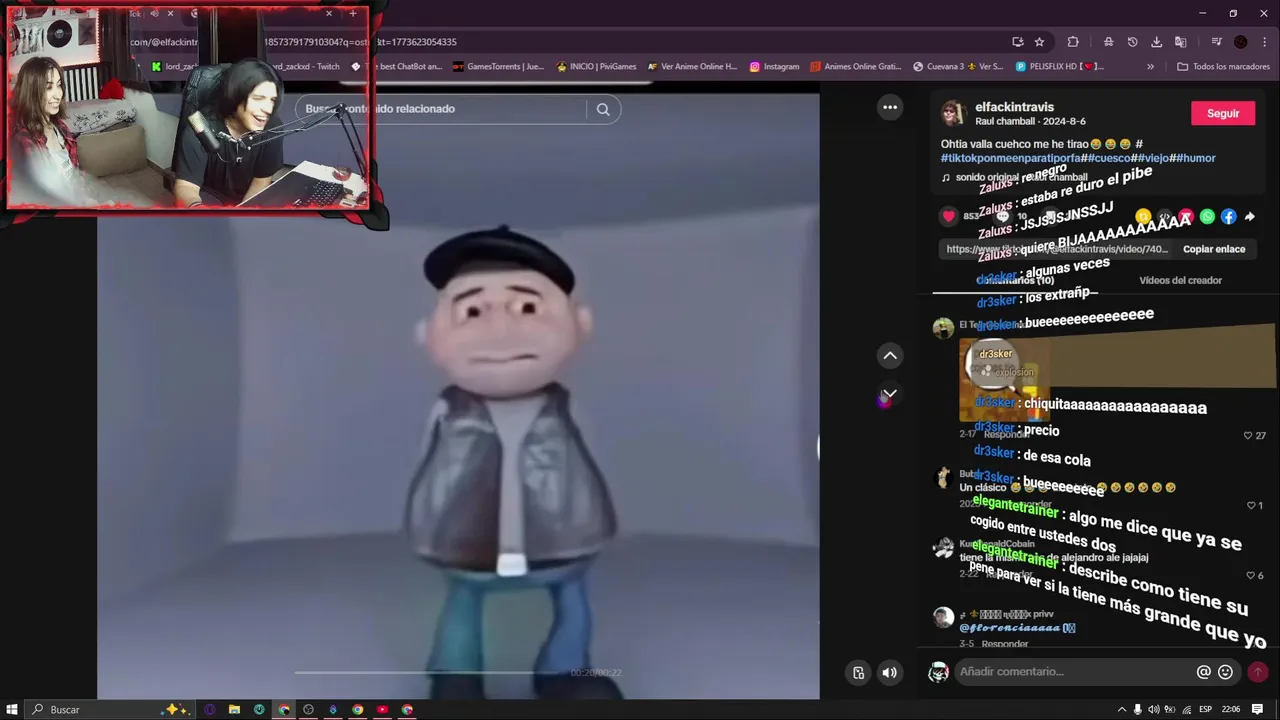1280x720 pixels.
Task: Go to the next video with down chevron
Action: pyautogui.click(x=890, y=393)
